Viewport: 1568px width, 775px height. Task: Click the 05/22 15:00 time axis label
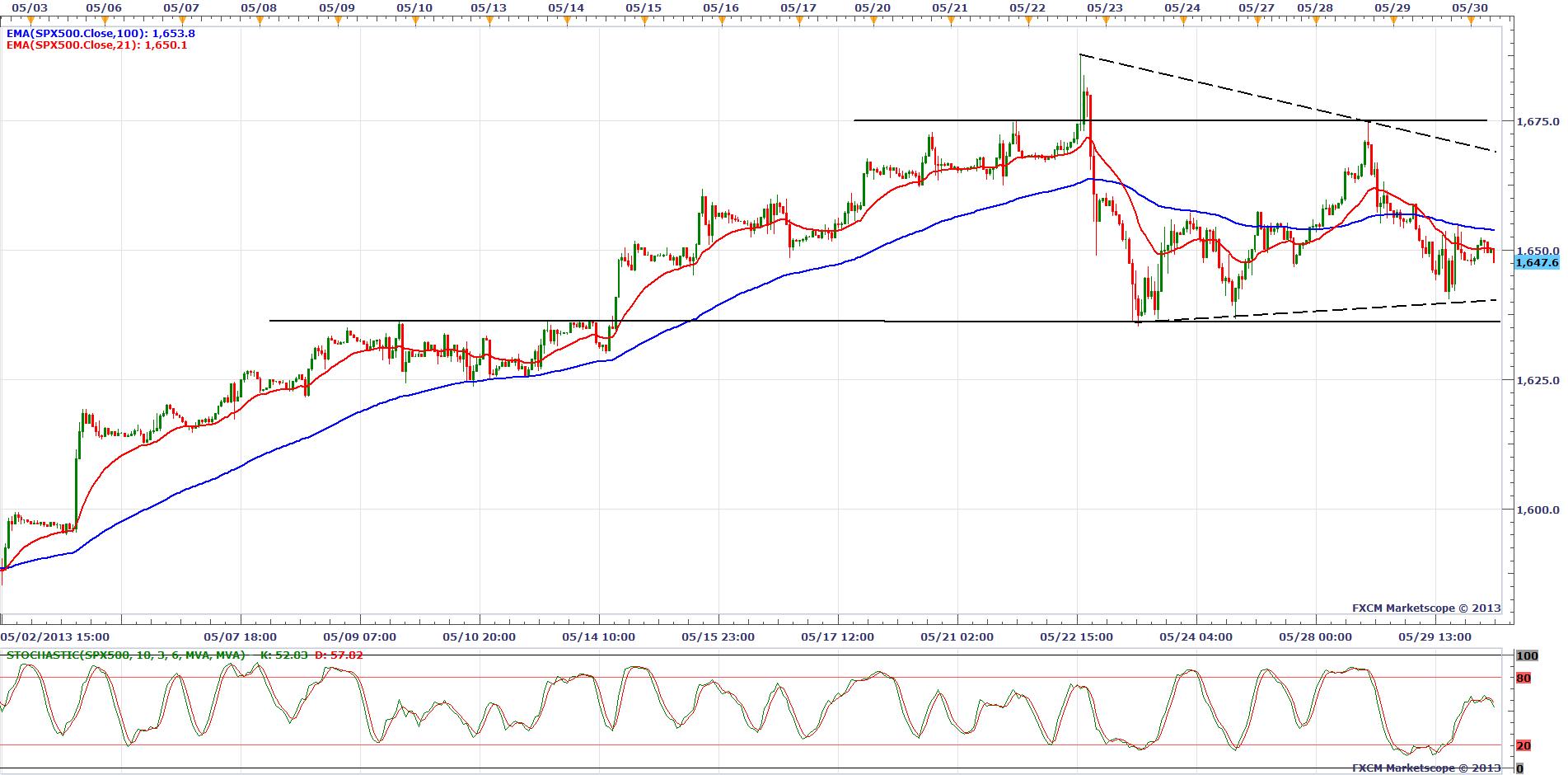click(x=1076, y=637)
